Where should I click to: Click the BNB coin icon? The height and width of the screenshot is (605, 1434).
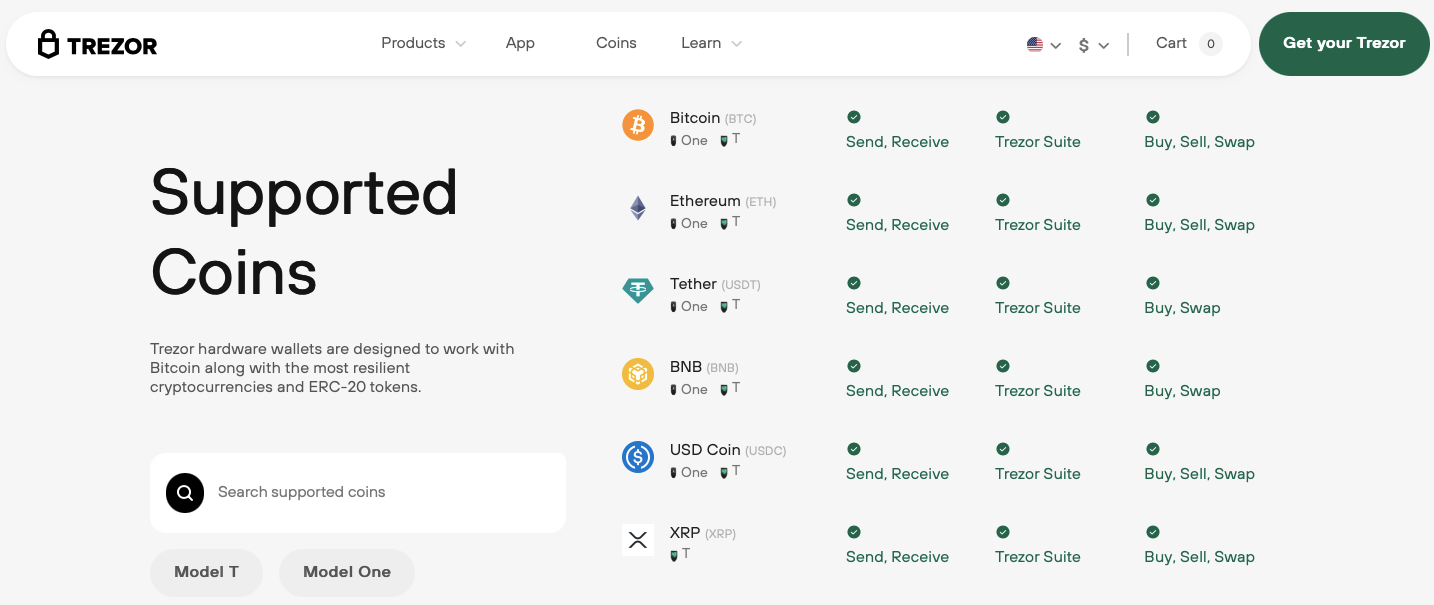coord(637,374)
